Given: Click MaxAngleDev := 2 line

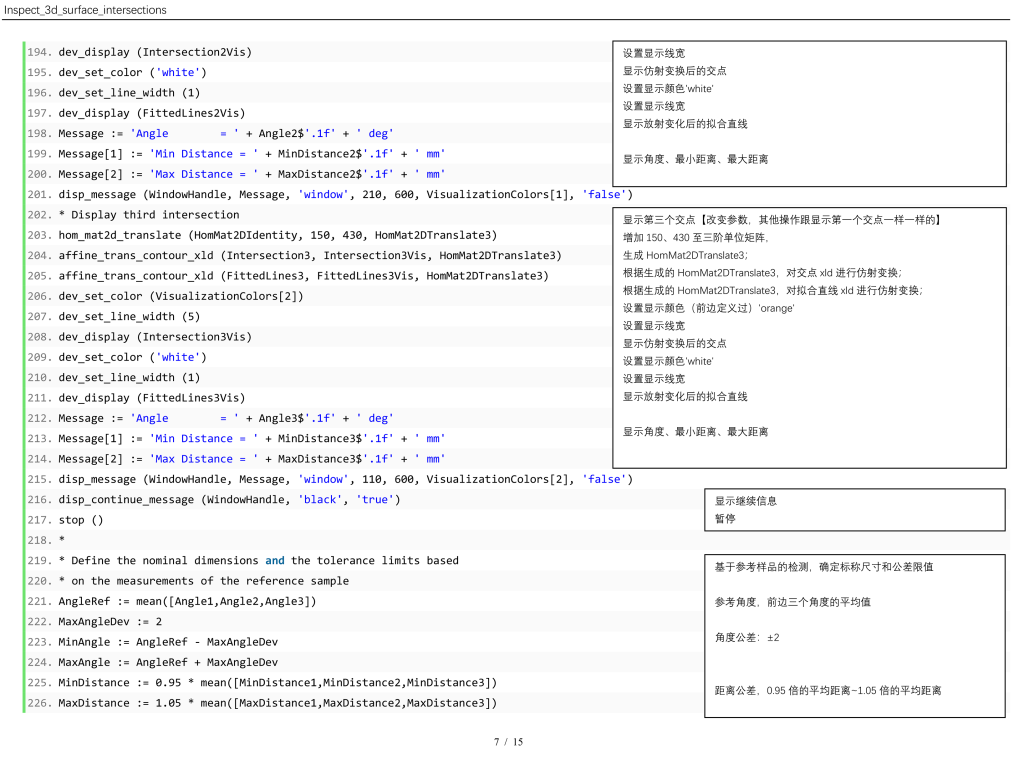Looking at the screenshot, I should pyautogui.click(x=110, y=622).
